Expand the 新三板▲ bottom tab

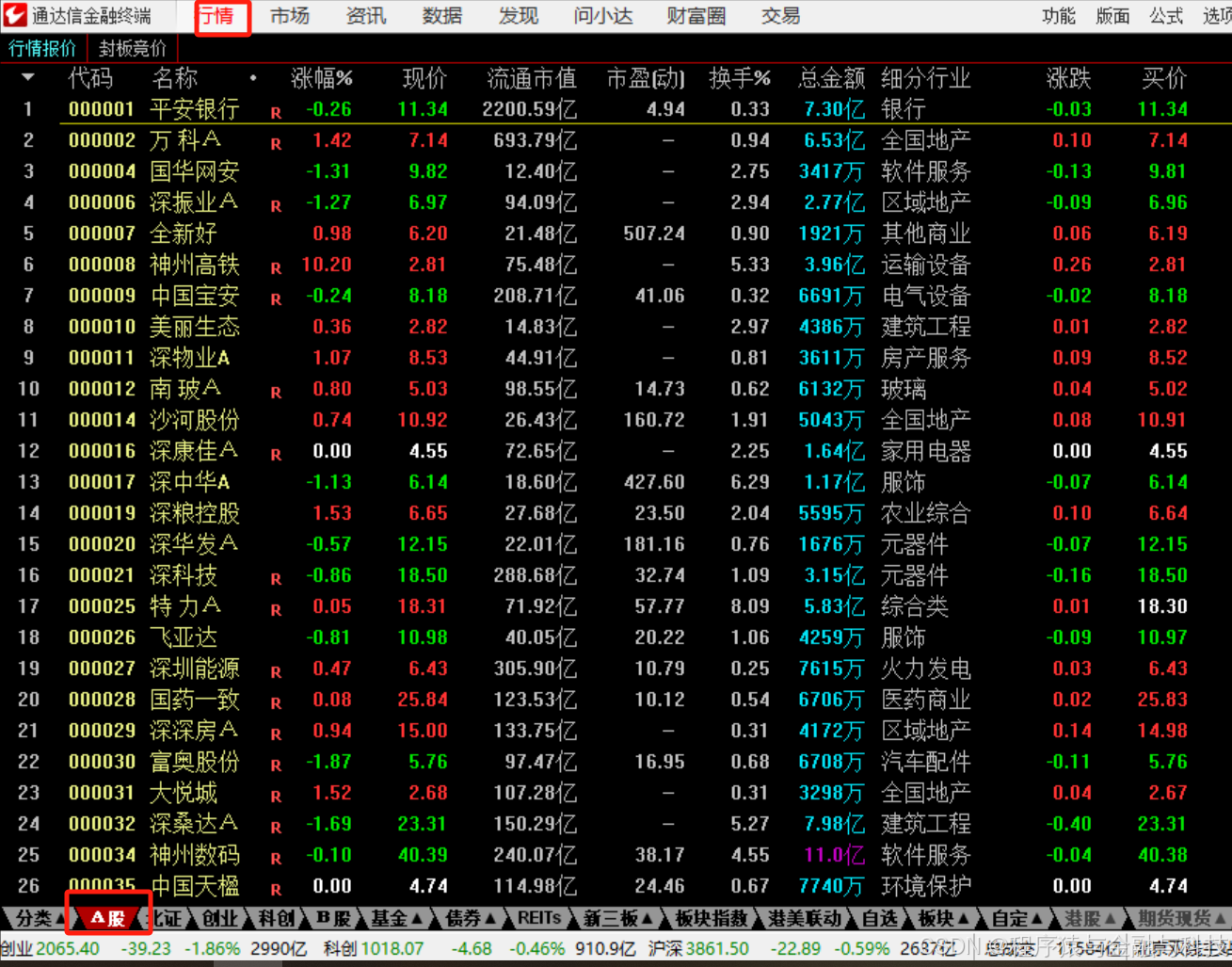point(617,918)
